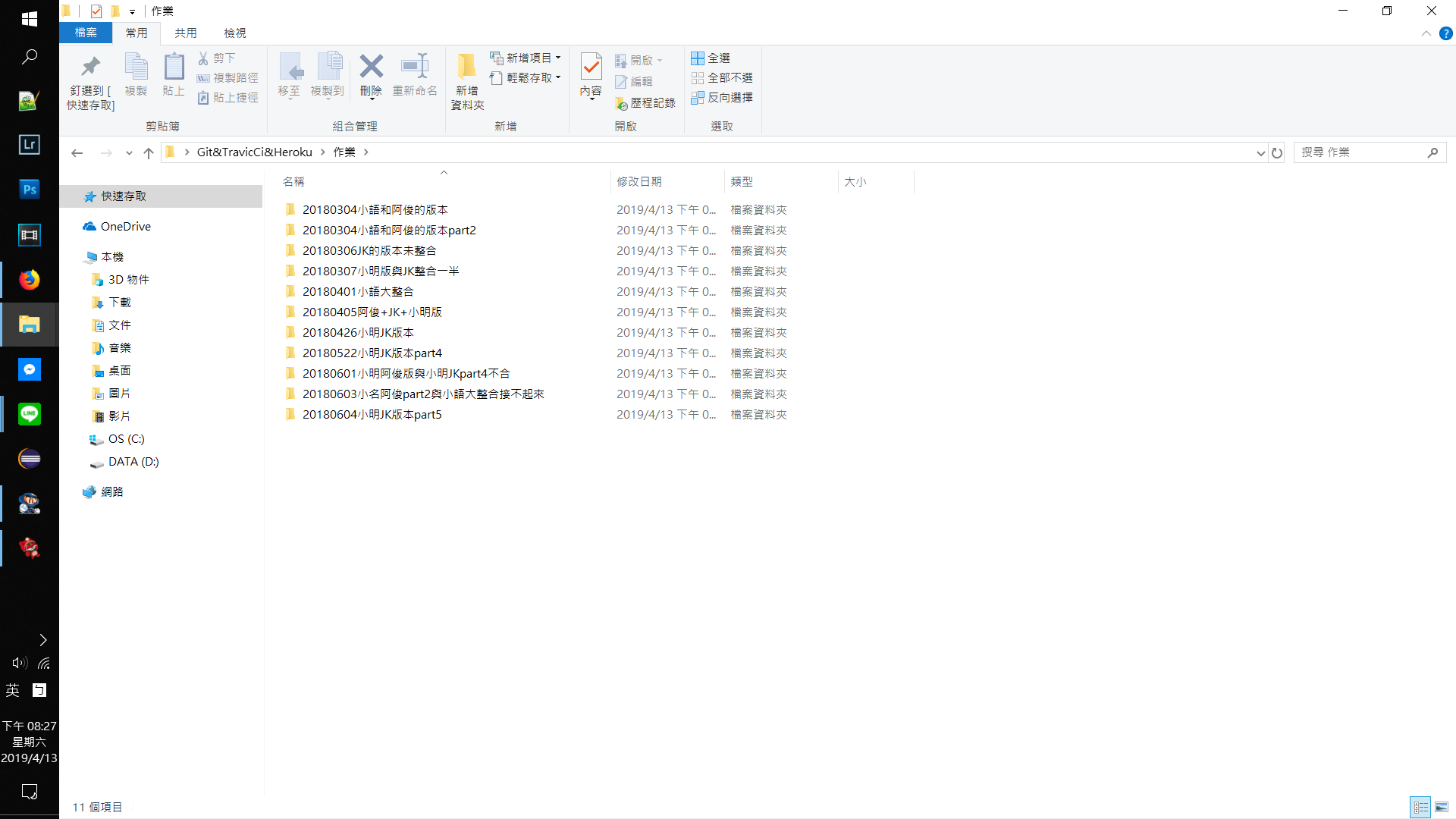
Task: Sort by the 修改日期 column header
Action: click(639, 182)
